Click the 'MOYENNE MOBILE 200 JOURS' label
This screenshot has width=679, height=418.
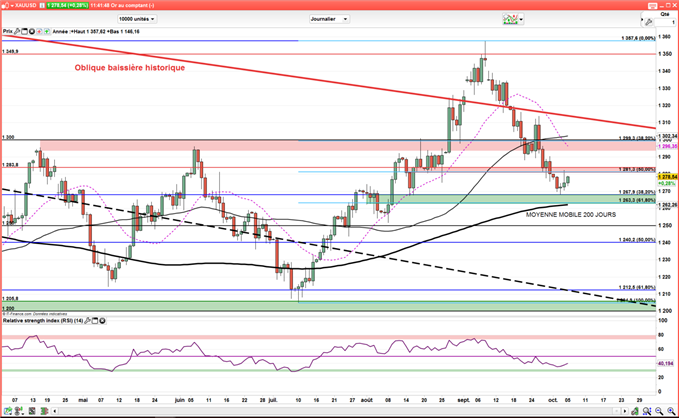pos(571,214)
